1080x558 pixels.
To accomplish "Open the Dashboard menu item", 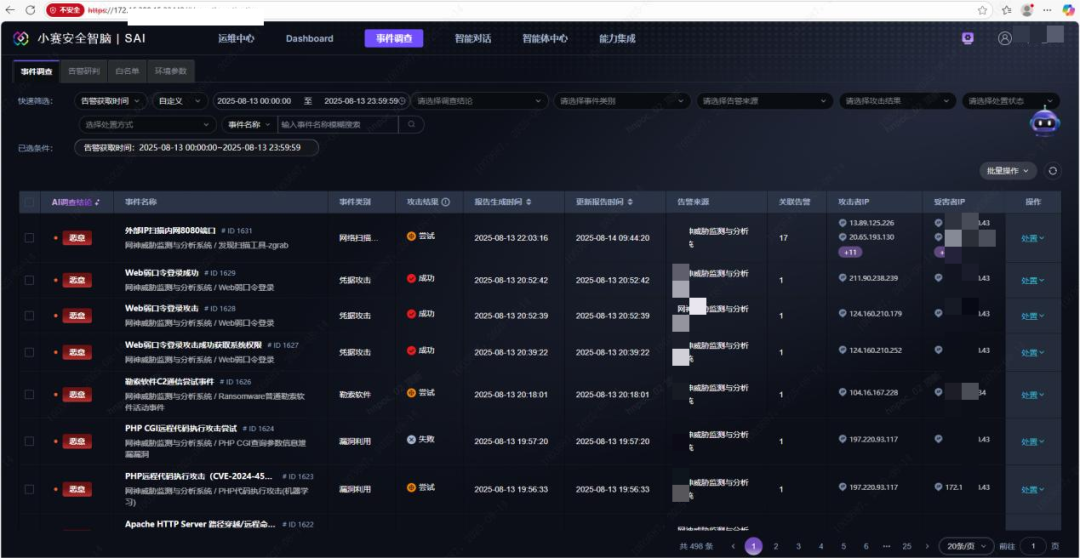I will point(309,39).
